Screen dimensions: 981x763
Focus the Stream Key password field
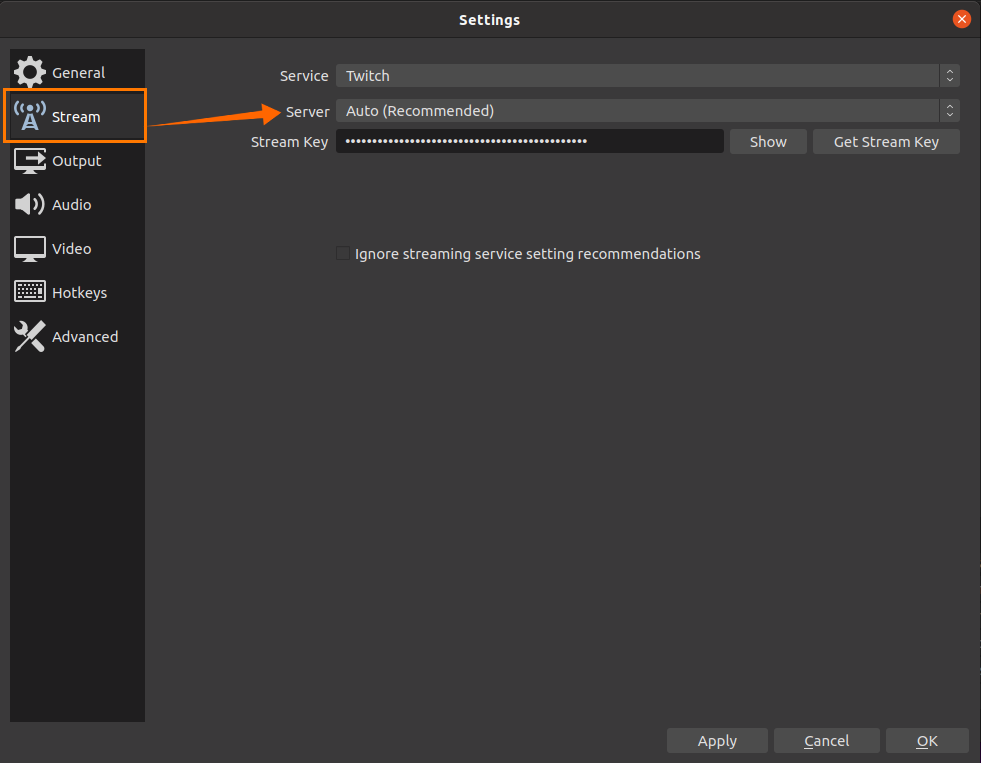click(x=529, y=141)
